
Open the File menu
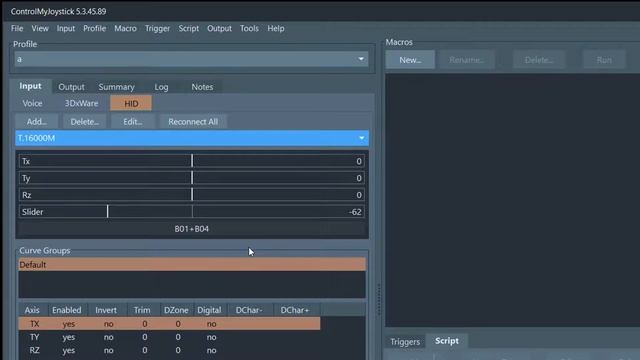(x=17, y=28)
